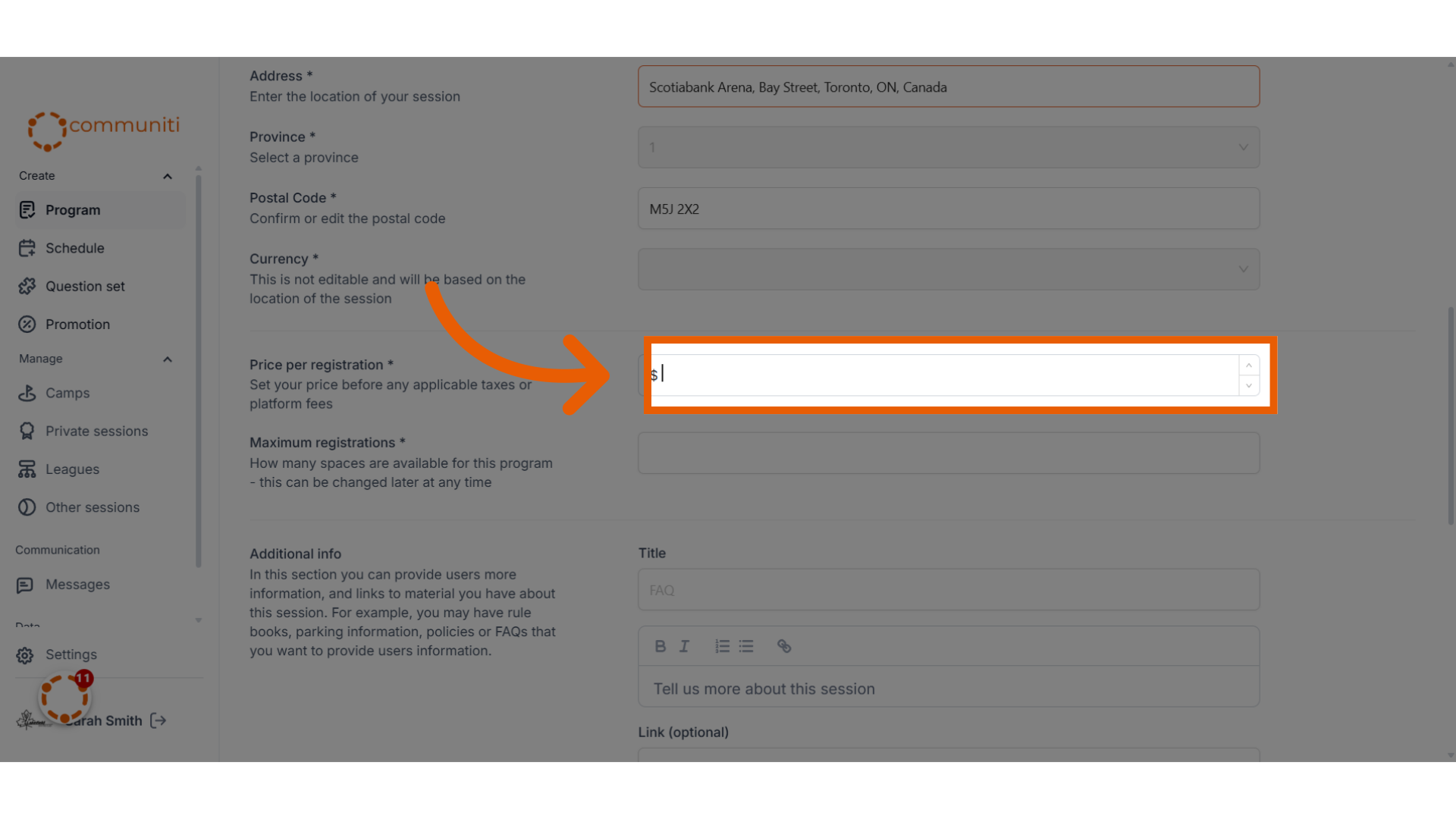Click the sidebar scroll down arrow
This screenshot has height=819, width=1456.
[x=199, y=620]
